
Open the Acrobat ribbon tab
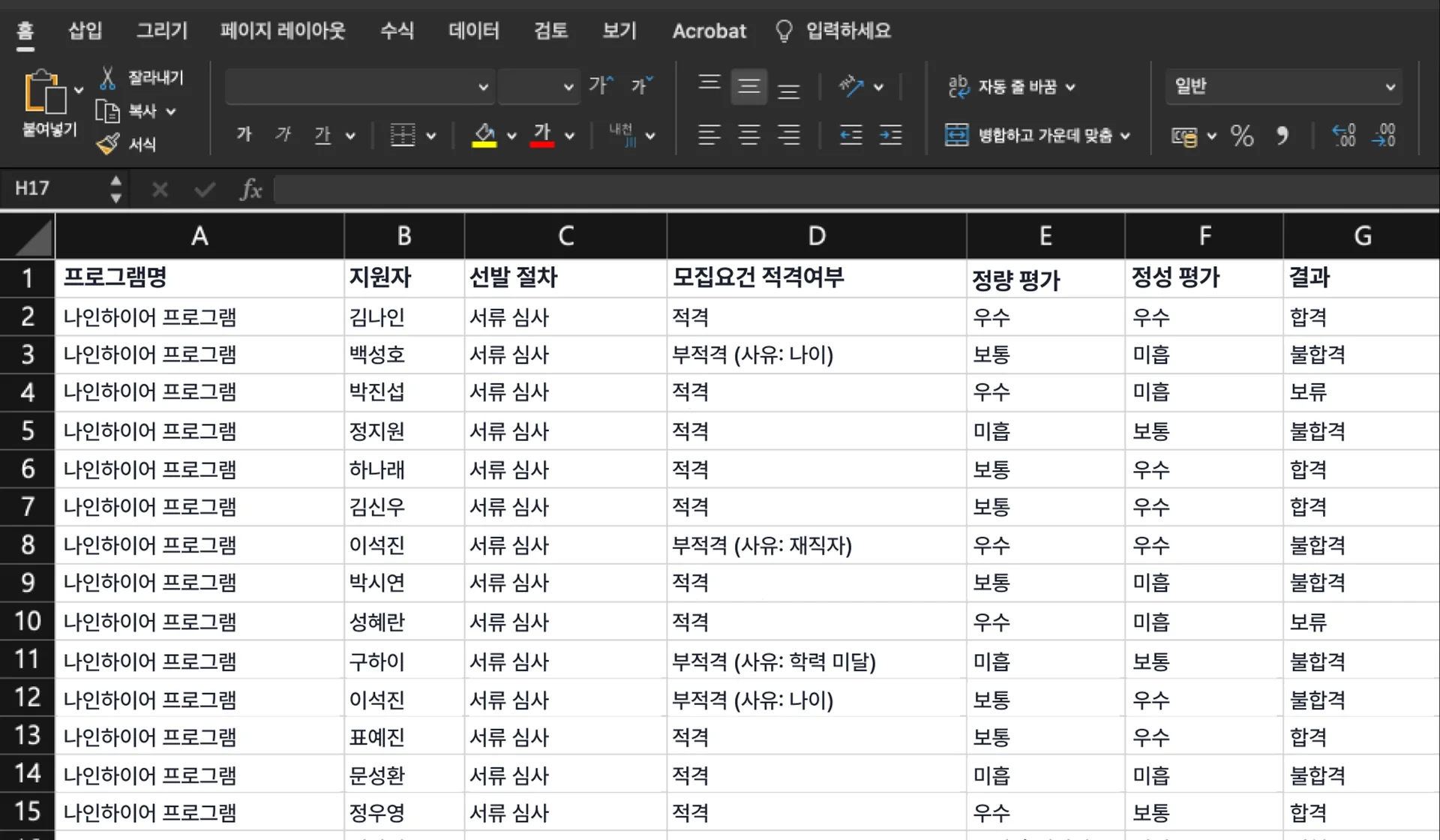708,31
